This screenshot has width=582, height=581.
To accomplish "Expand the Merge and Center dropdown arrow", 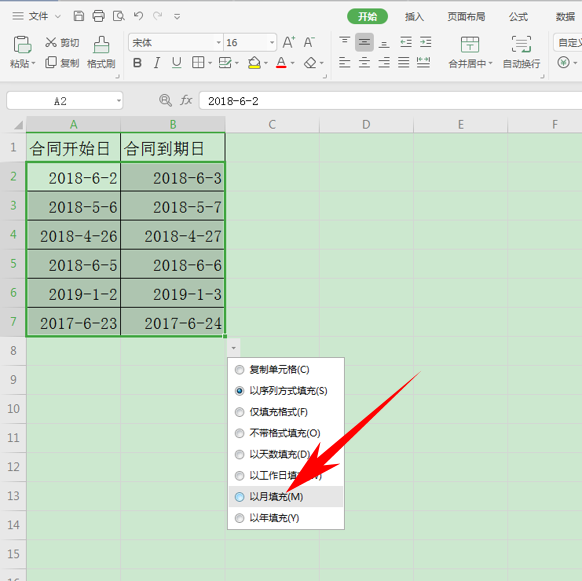I will (490, 63).
